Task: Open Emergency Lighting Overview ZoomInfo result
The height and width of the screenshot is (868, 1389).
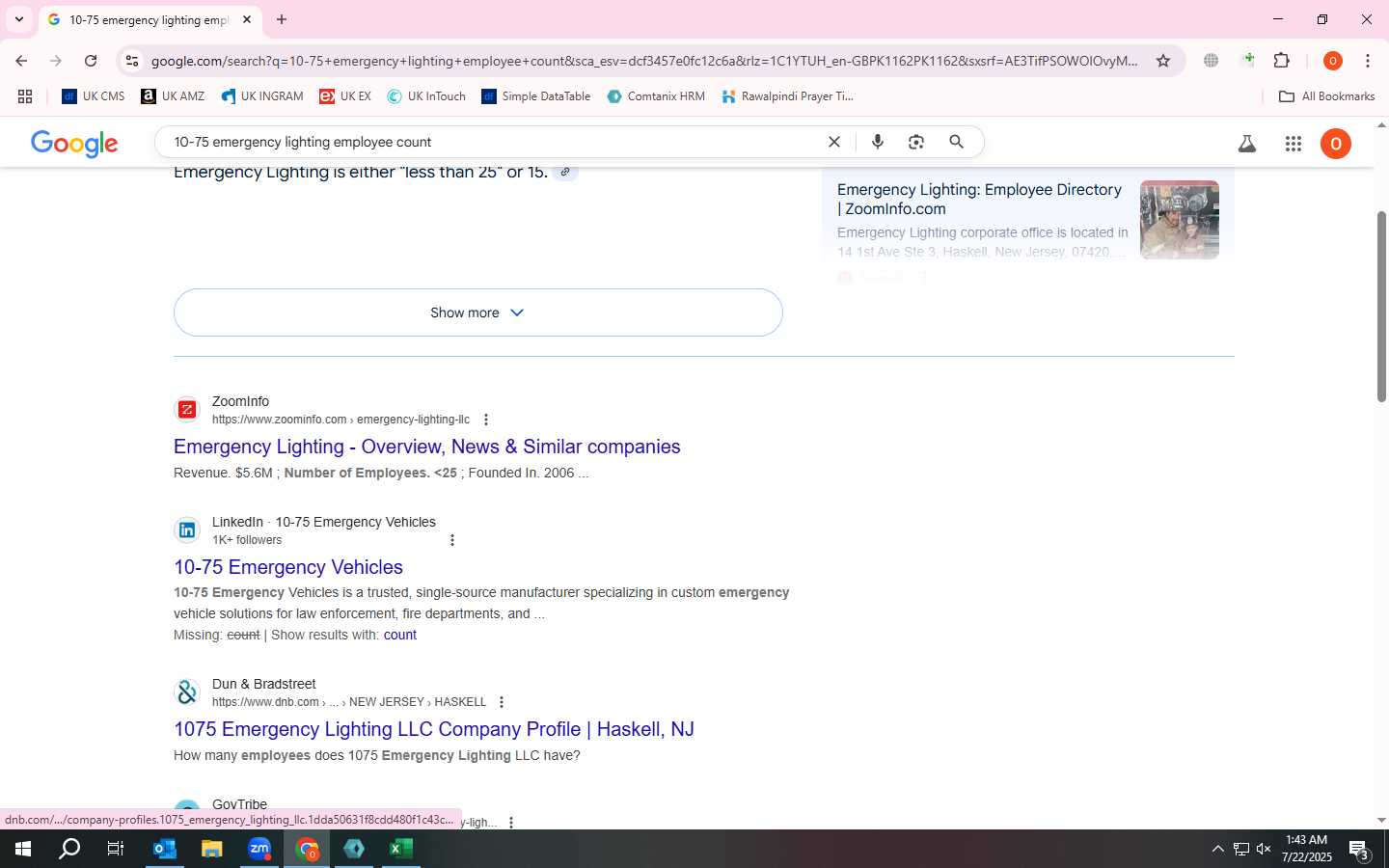Action: tap(427, 447)
